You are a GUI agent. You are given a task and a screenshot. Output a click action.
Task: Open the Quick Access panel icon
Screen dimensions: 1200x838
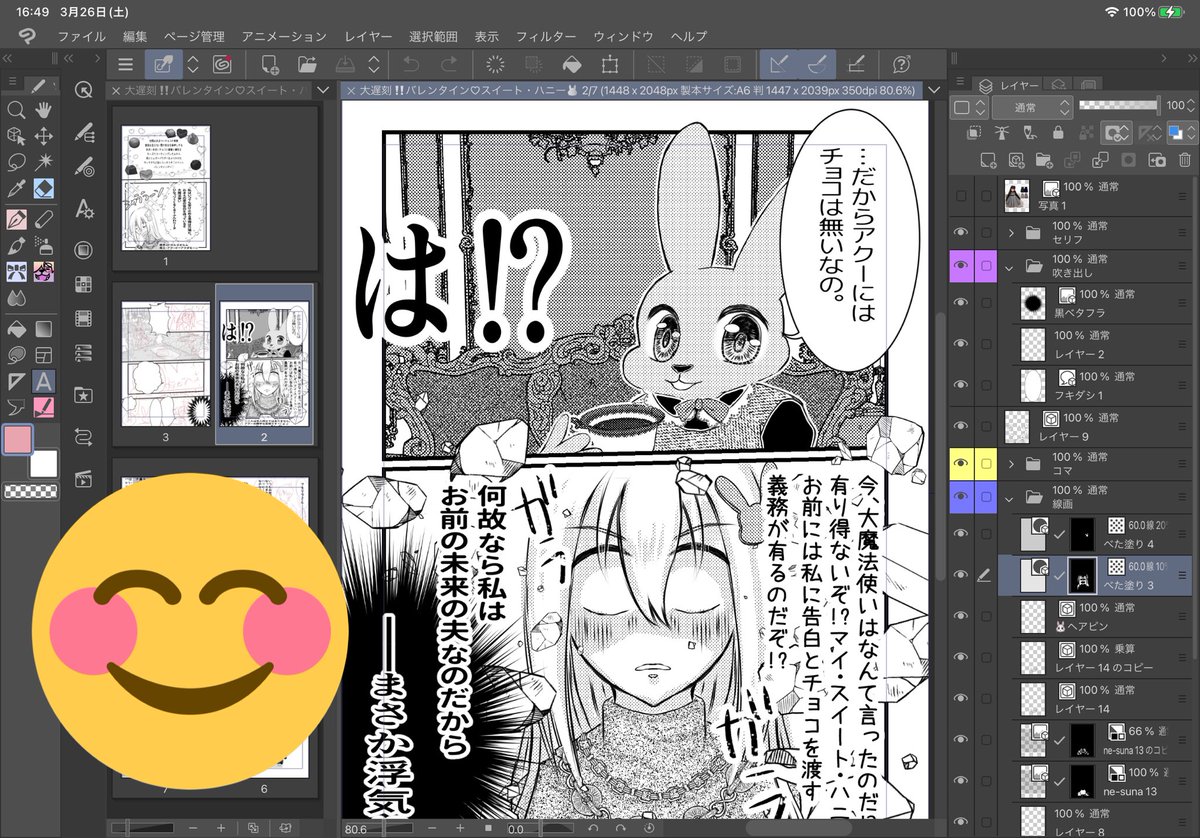click(84, 89)
